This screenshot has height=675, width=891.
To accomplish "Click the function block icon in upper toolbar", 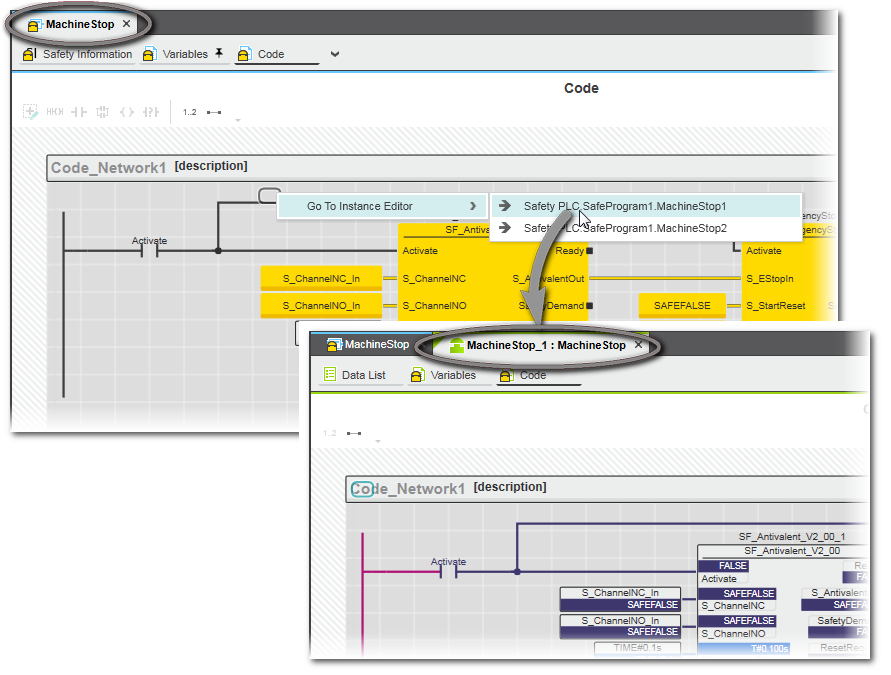I will point(102,112).
